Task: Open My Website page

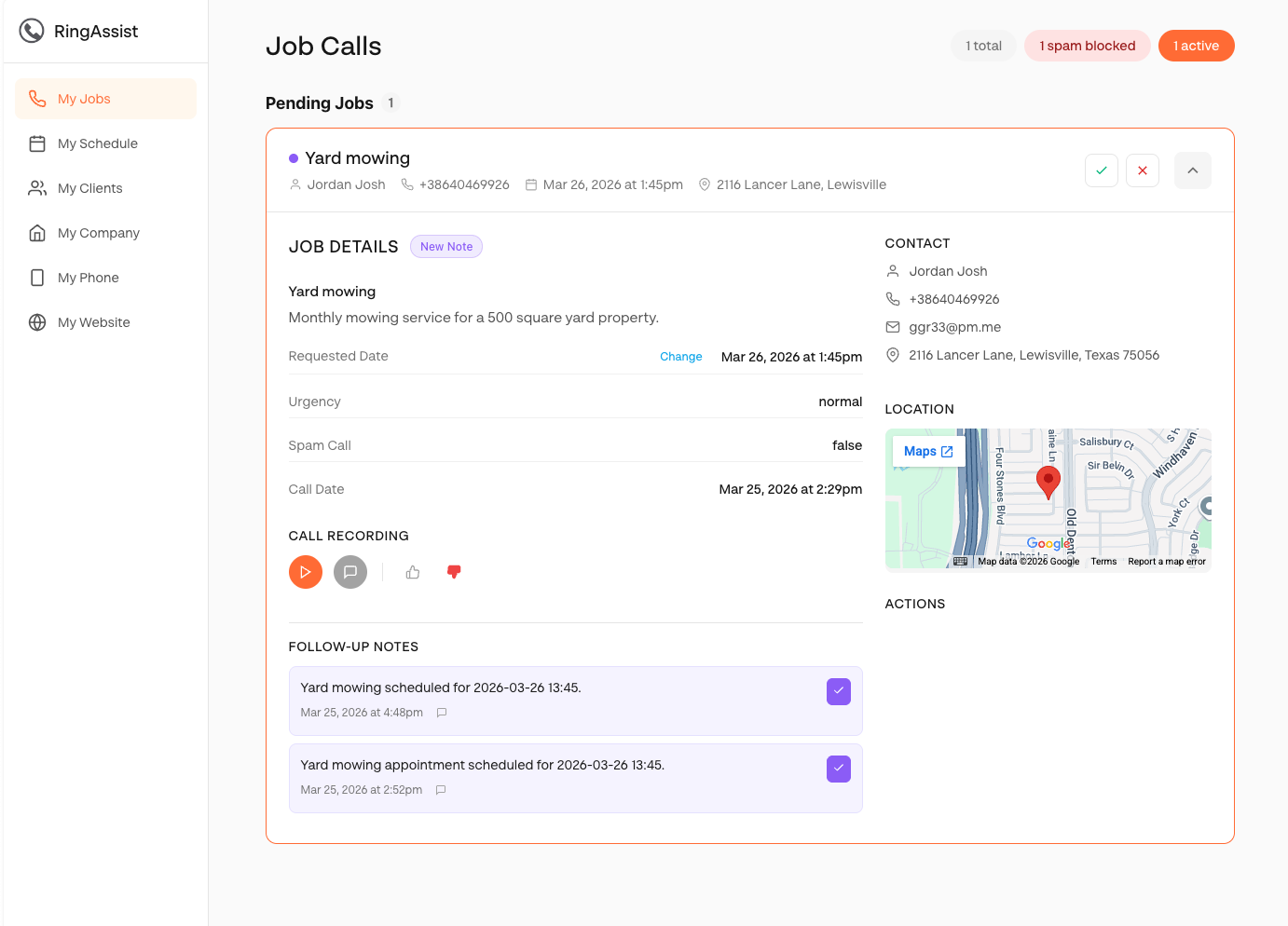Action: 105,322
